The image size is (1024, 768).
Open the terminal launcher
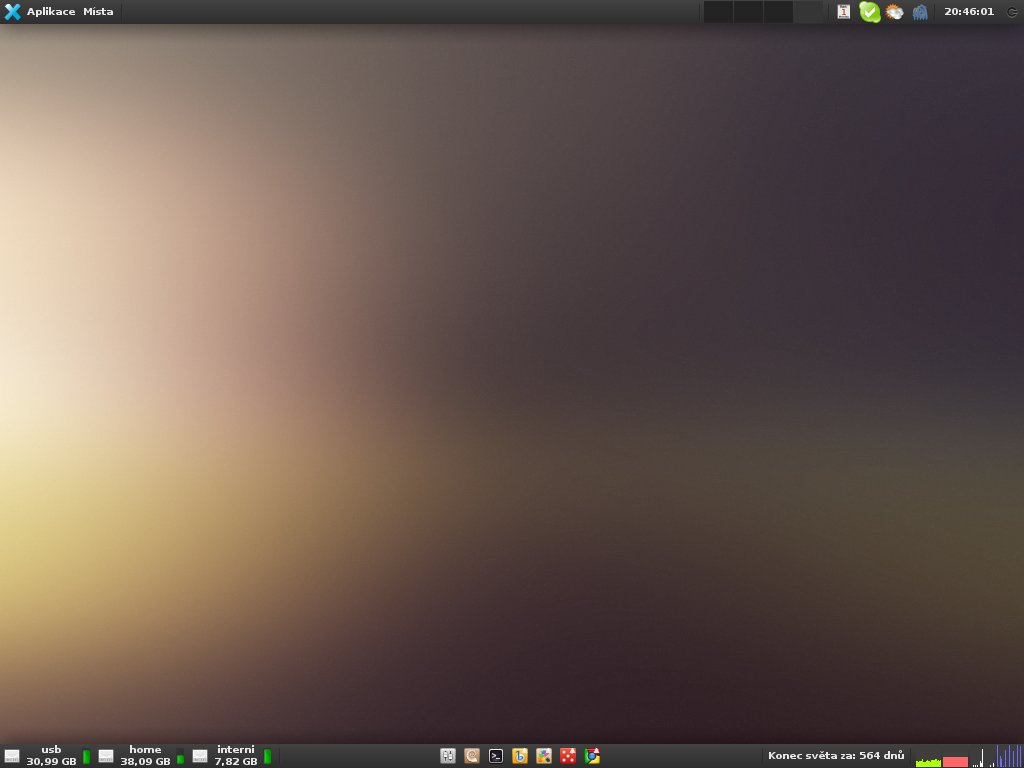pyautogui.click(x=496, y=756)
